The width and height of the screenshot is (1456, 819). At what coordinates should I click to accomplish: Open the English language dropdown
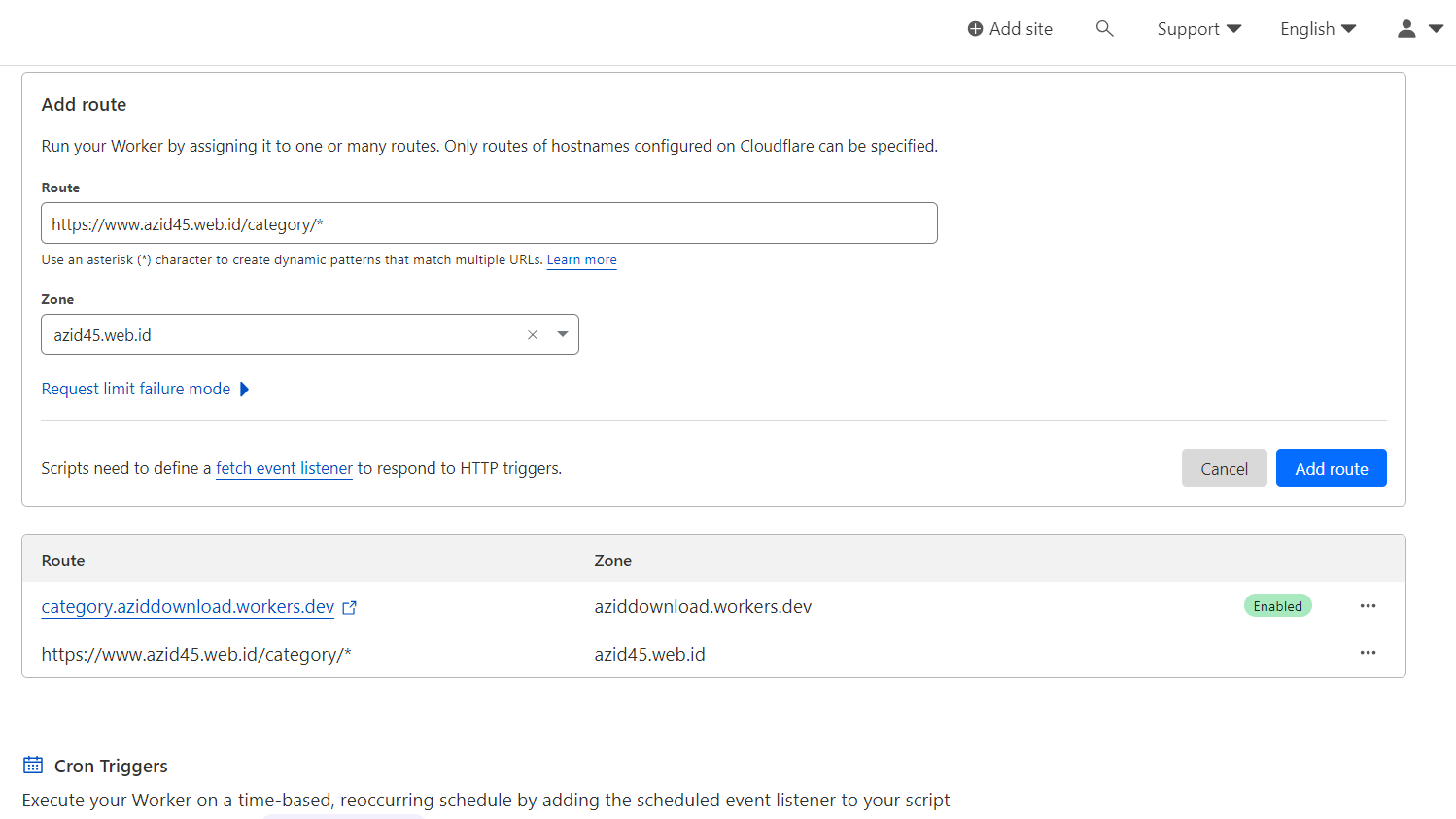(x=1318, y=29)
